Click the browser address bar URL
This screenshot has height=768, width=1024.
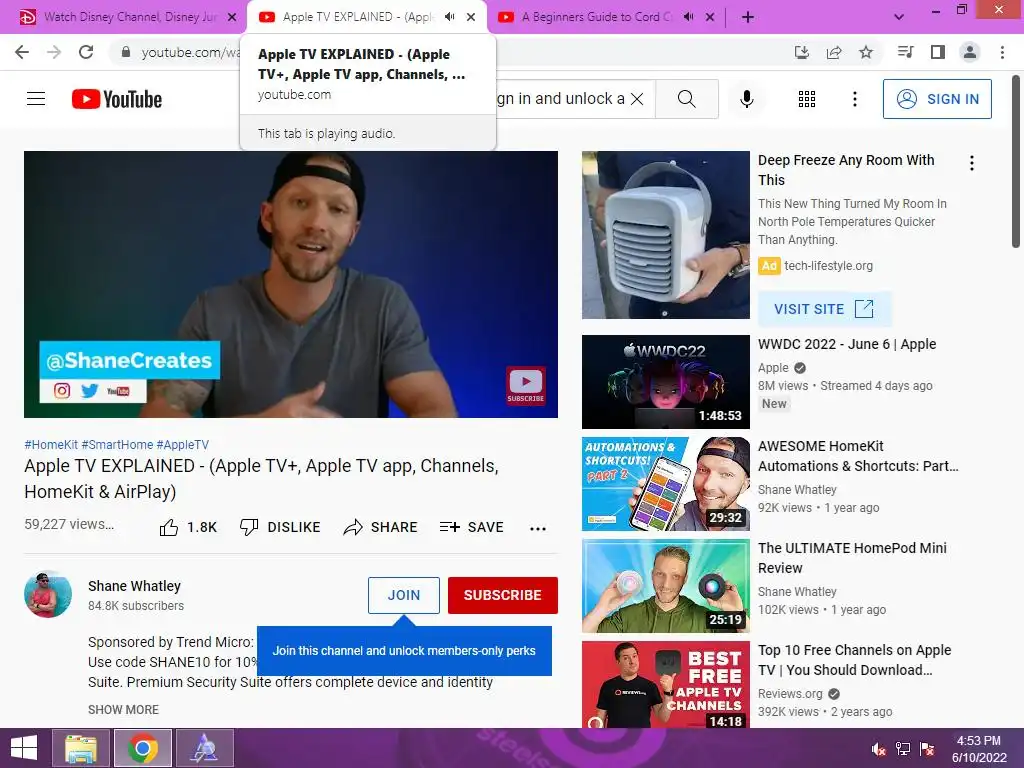189,52
